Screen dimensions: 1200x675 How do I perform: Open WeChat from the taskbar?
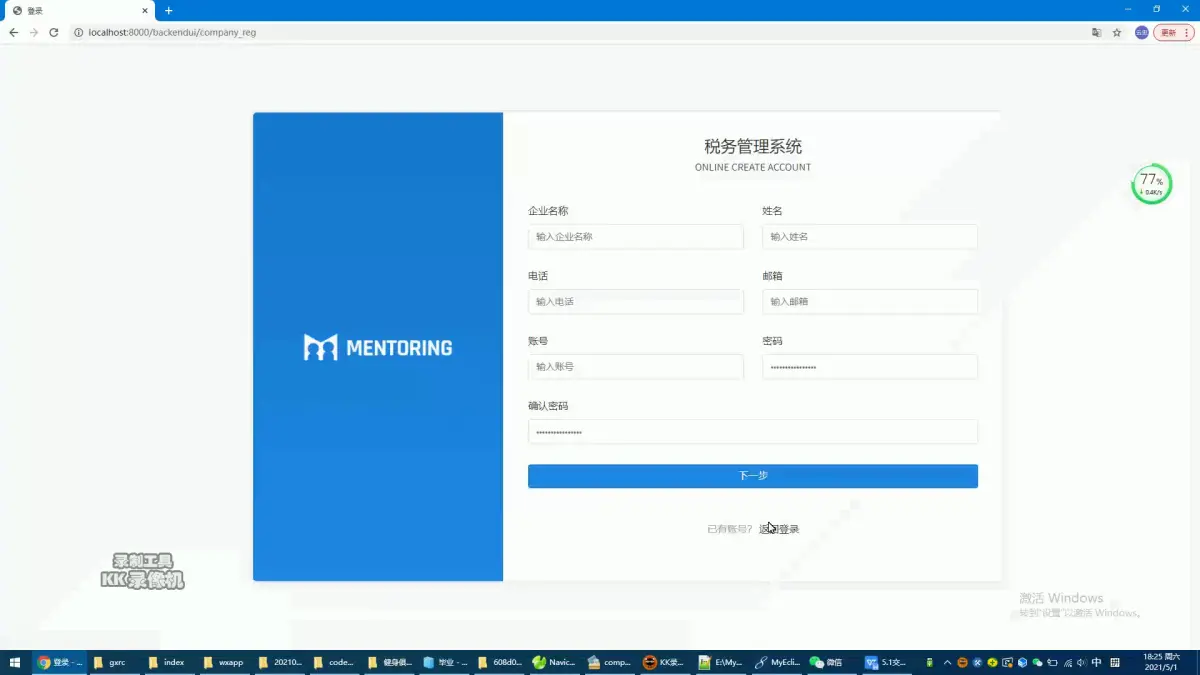point(831,662)
